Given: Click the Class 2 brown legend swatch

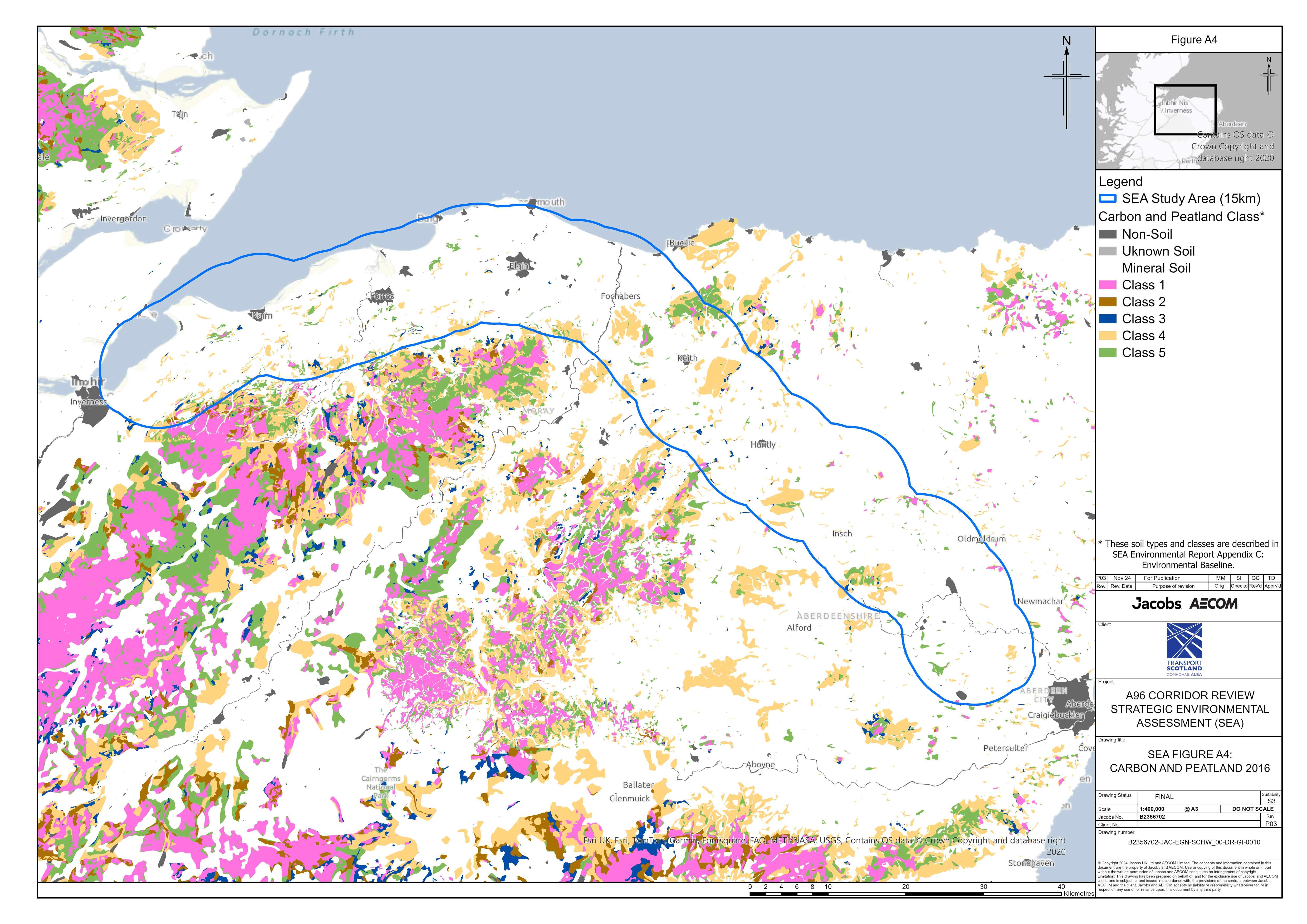Looking at the screenshot, I should click(1107, 302).
